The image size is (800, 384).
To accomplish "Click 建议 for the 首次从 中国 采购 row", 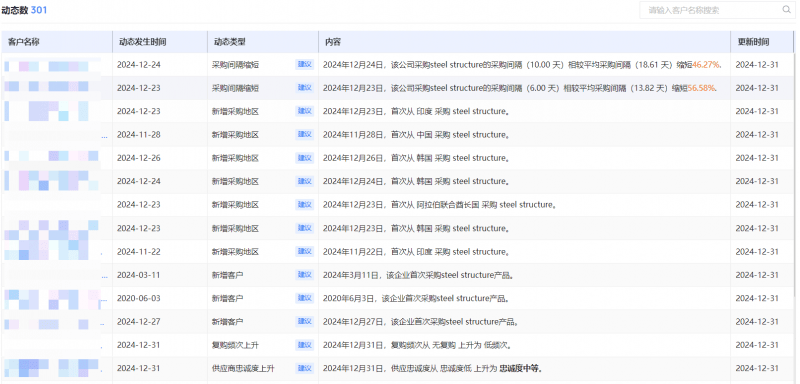I will [x=305, y=135].
